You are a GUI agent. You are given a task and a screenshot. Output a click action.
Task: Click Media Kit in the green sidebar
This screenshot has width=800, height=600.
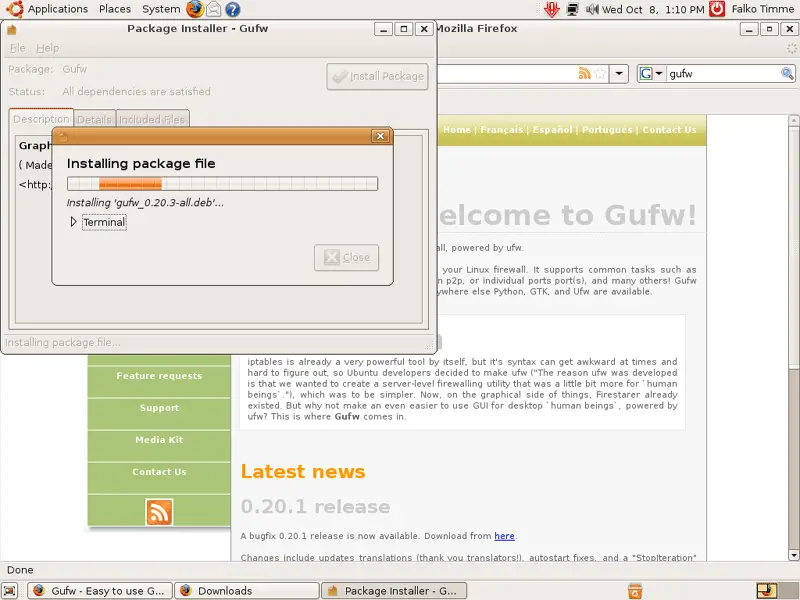click(x=159, y=440)
